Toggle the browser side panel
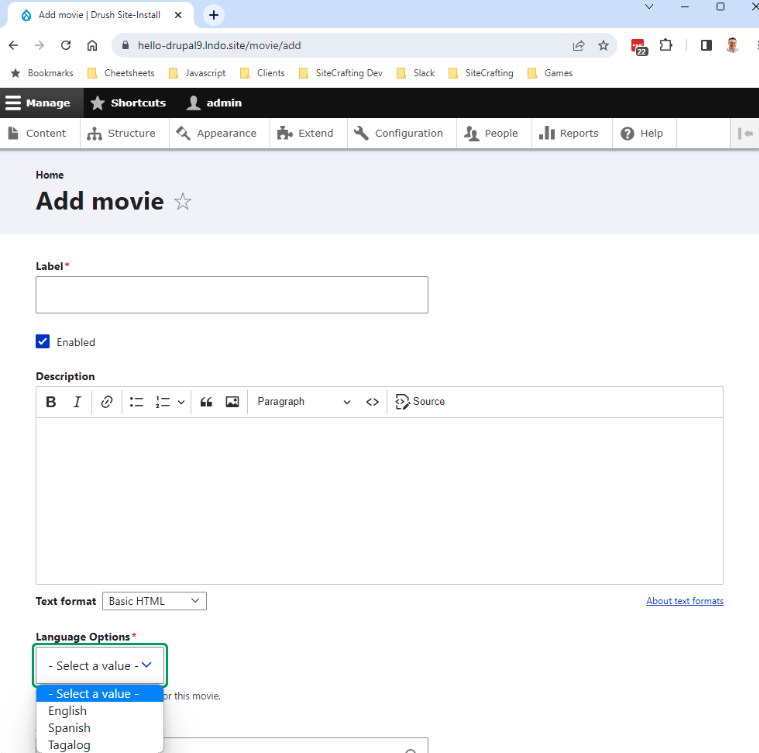Viewport: 759px width, 753px height. click(706, 45)
